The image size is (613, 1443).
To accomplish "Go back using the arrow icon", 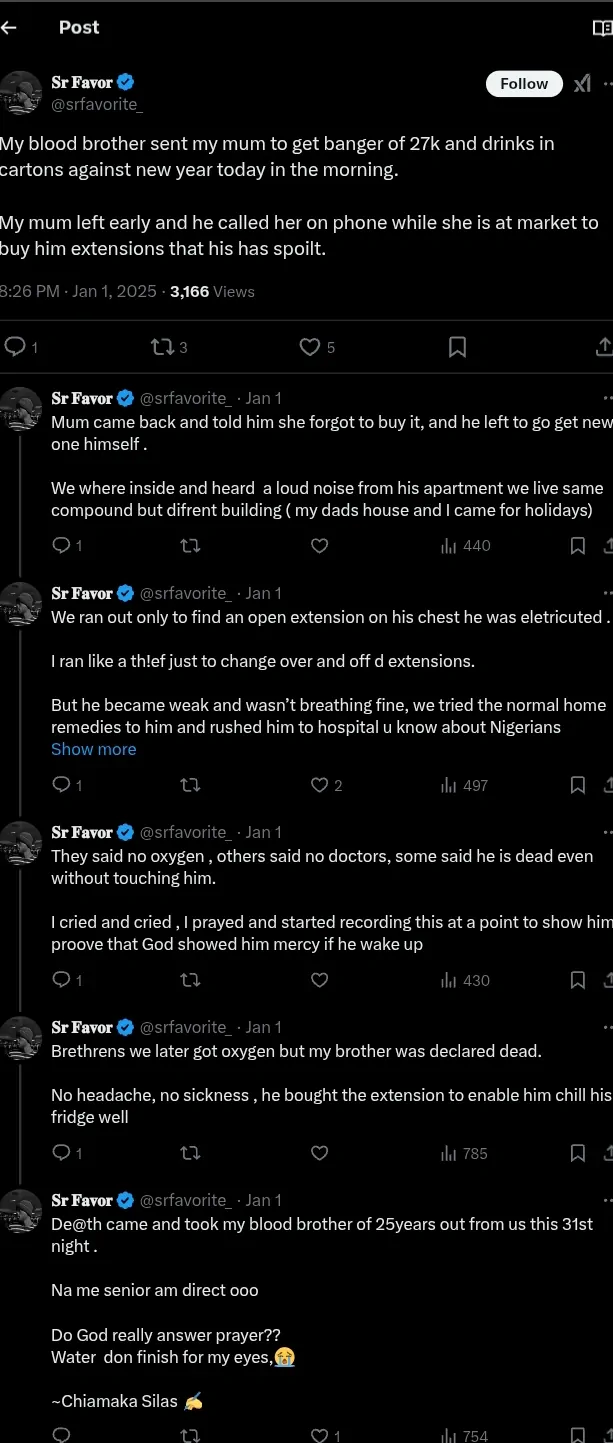I will (9, 28).
